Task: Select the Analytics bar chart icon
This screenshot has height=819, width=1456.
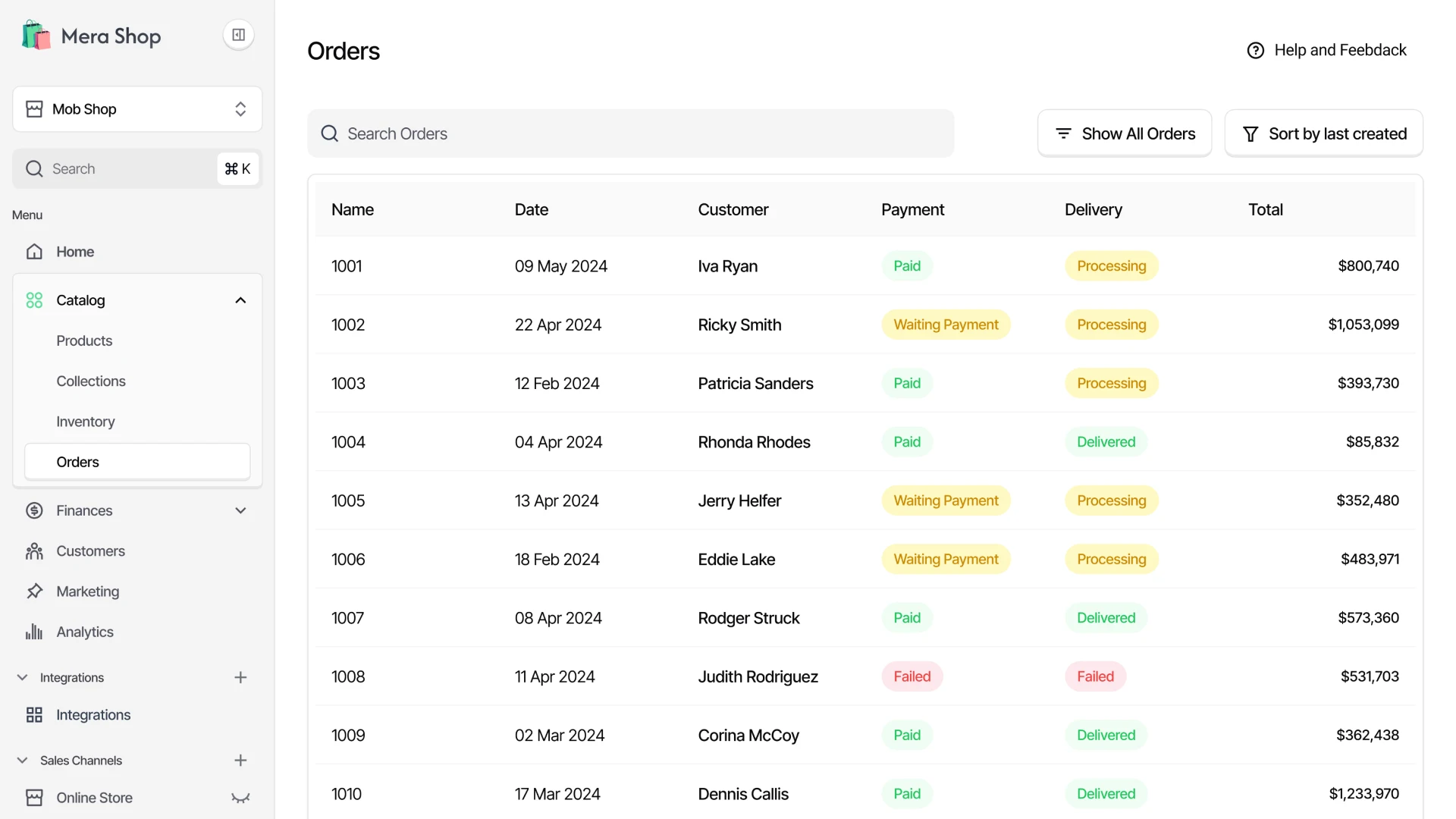Action: [35, 632]
